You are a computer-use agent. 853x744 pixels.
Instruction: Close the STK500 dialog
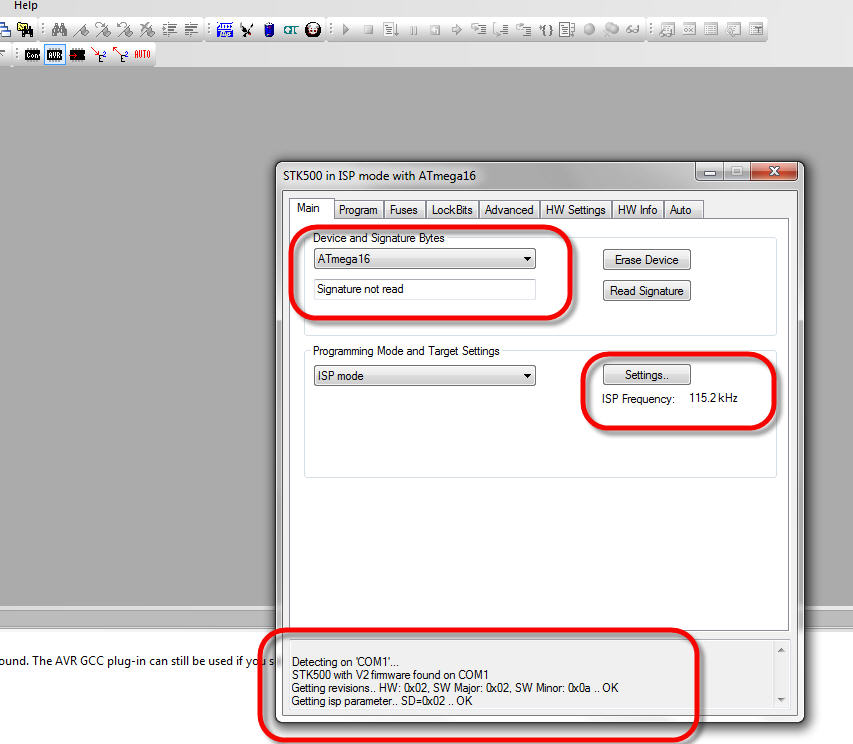click(774, 171)
